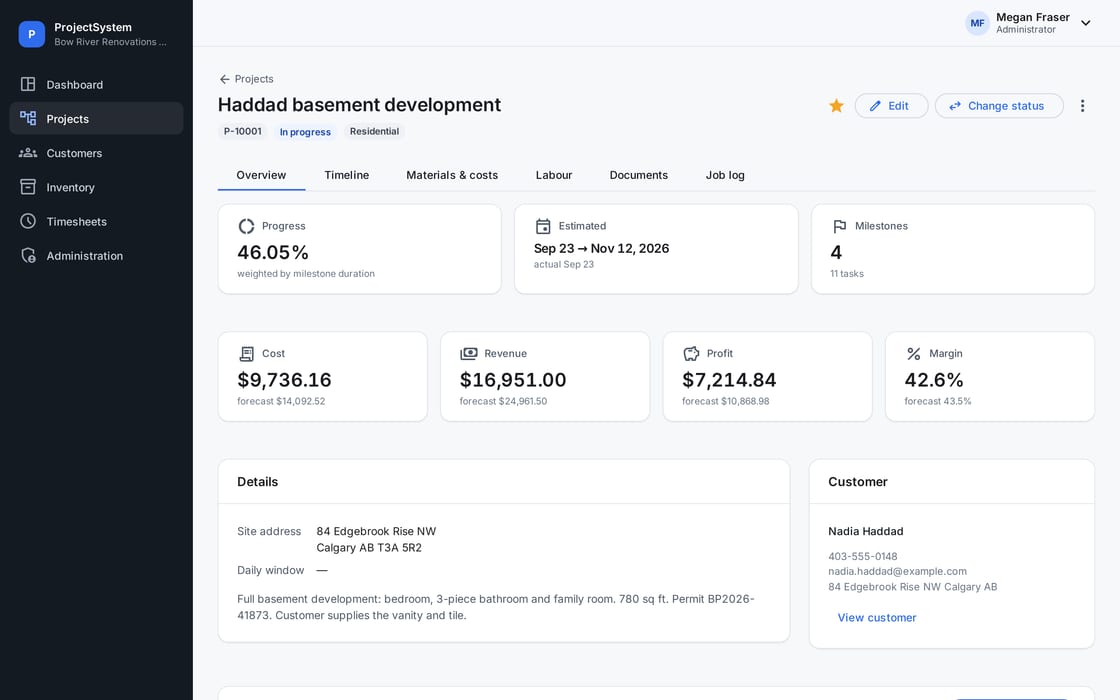Click forecast $14,092.52 text

tap(281, 401)
